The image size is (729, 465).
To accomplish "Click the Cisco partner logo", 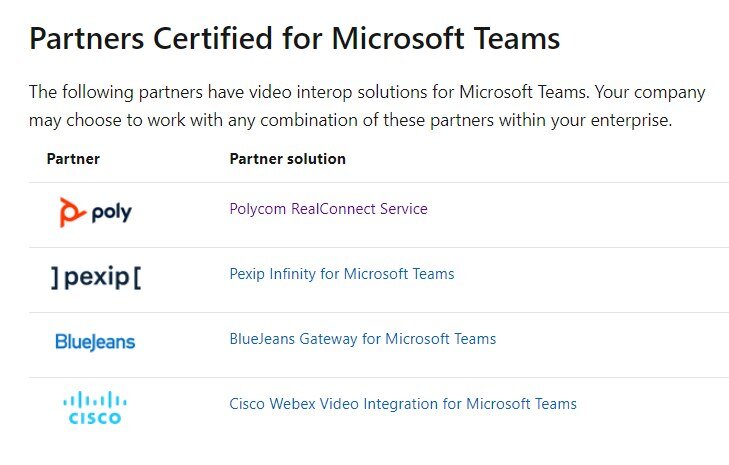I will [x=95, y=408].
